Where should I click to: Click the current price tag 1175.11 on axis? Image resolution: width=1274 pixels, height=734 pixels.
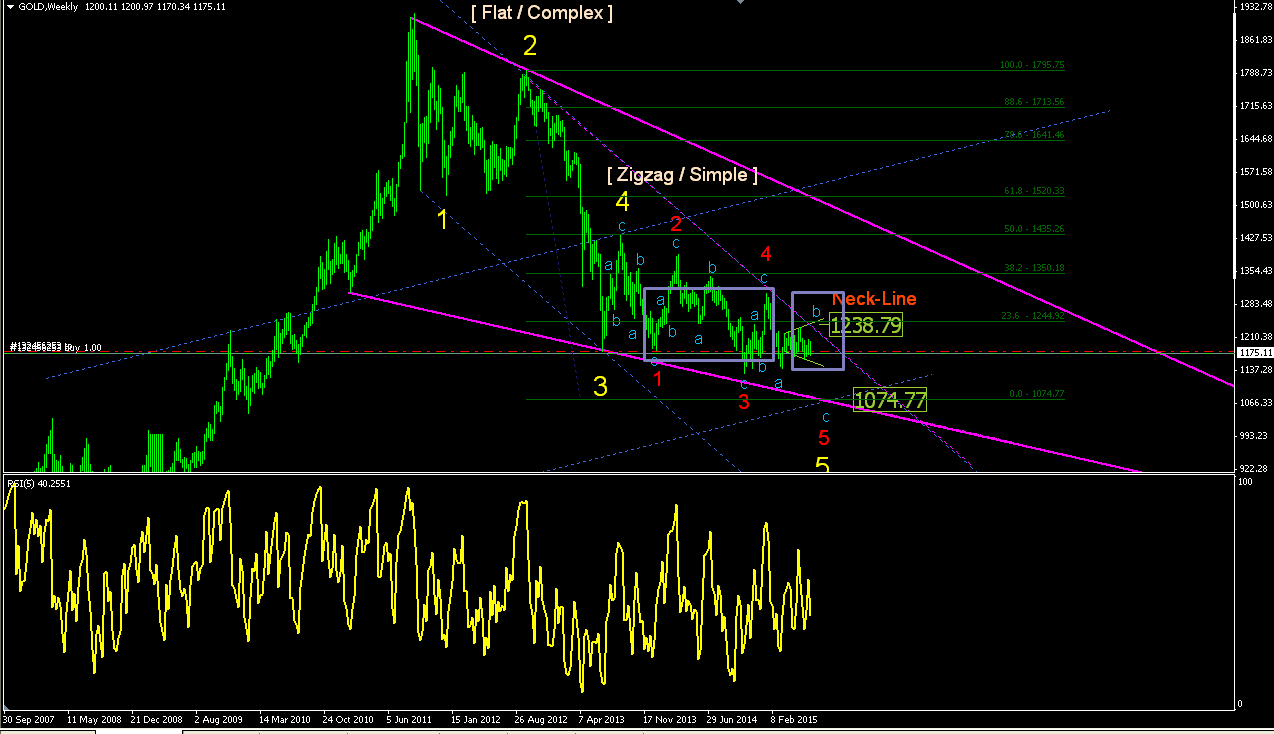[x=1254, y=353]
